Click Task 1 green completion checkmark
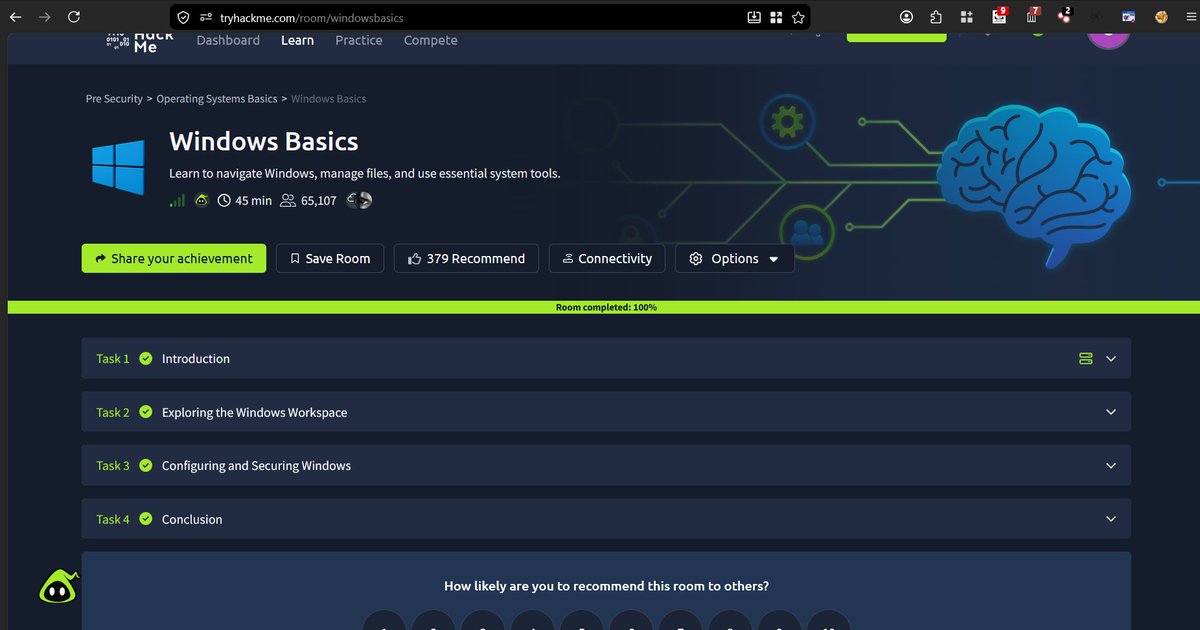This screenshot has height=630, width=1200. [146, 359]
